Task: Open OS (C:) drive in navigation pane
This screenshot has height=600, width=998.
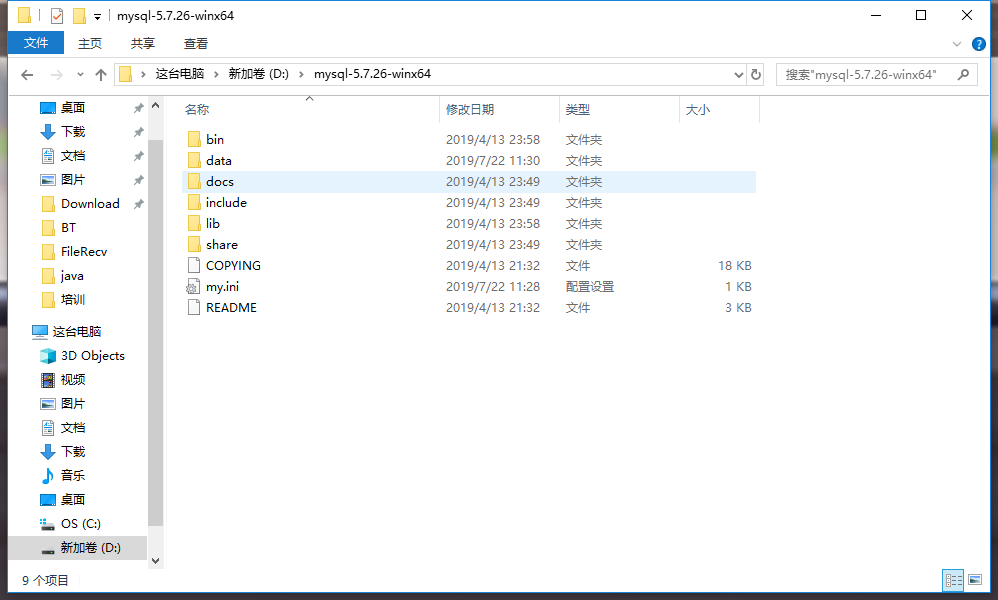Action: [80, 524]
